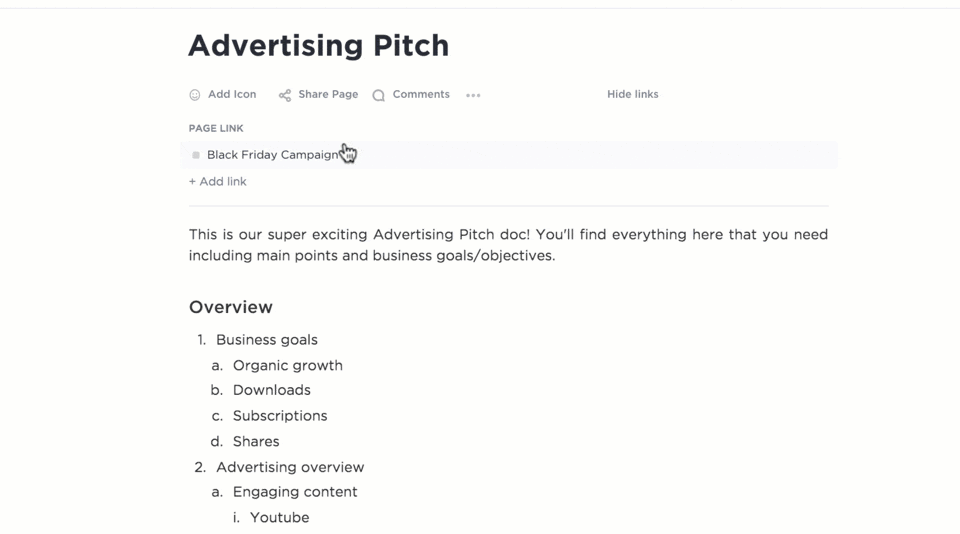The height and width of the screenshot is (534, 960).
Task: Click the PAGE LINK section label
Action: (x=216, y=128)
